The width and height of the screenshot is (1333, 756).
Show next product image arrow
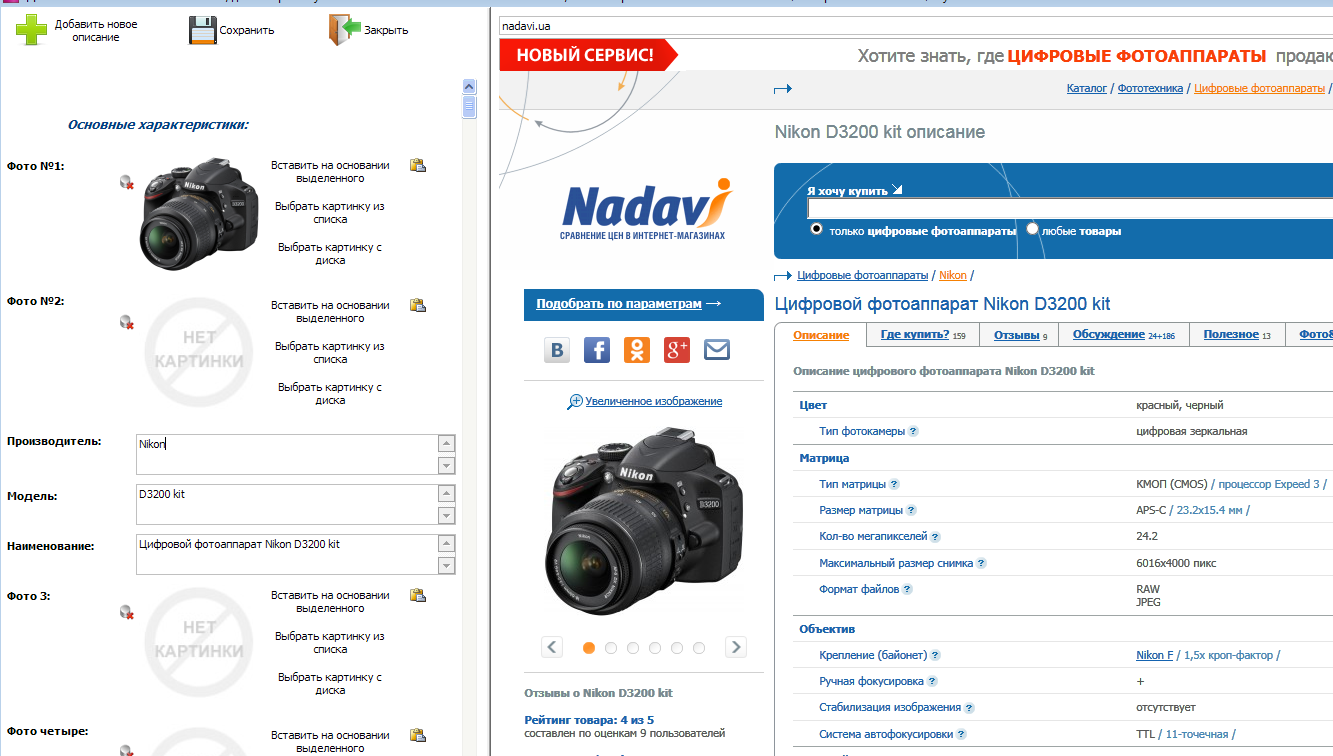tap(736, 647)
